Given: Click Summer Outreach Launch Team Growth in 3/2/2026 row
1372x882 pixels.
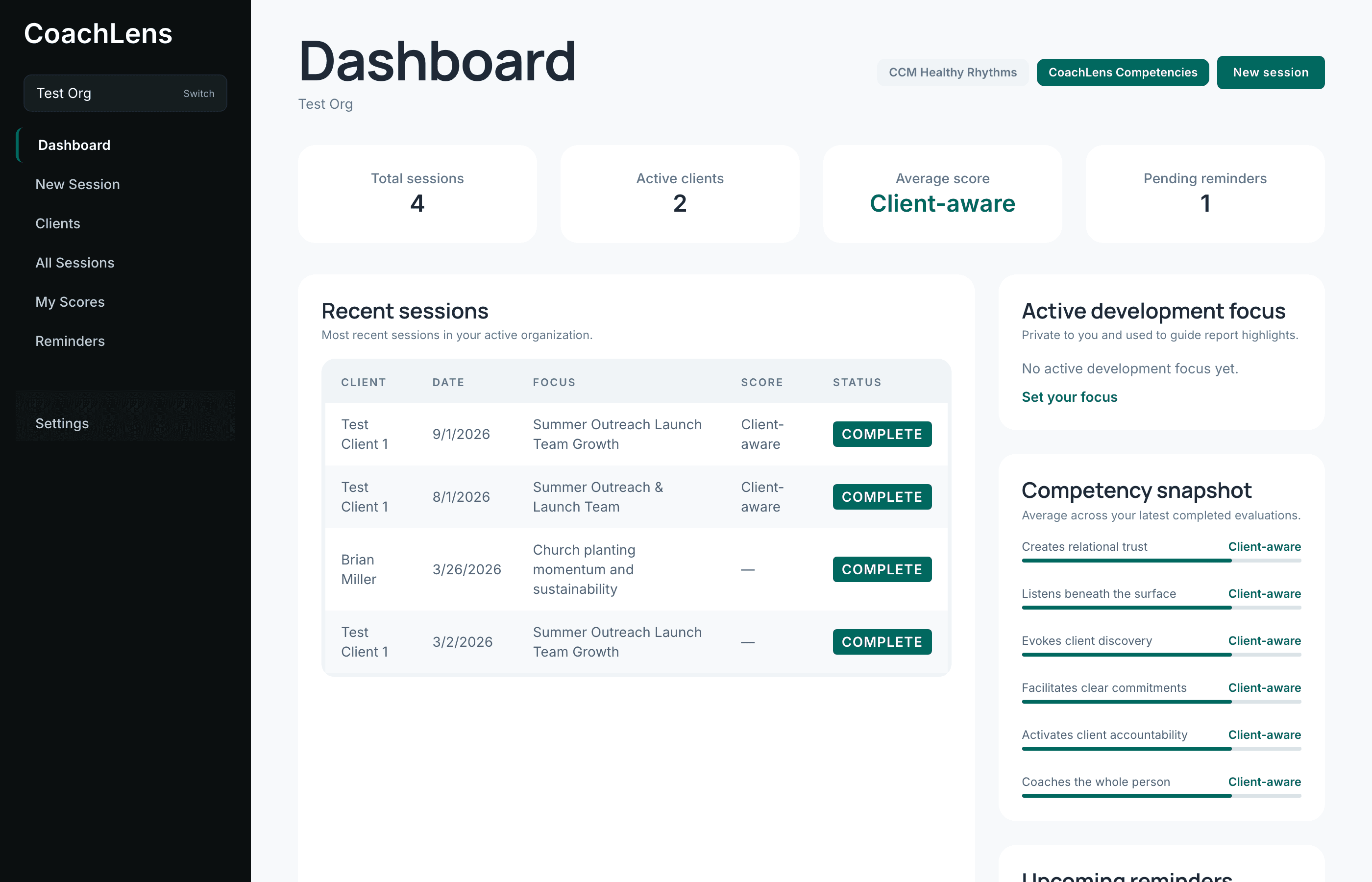Looking at the screenshot, I should [x=617, y=642].
